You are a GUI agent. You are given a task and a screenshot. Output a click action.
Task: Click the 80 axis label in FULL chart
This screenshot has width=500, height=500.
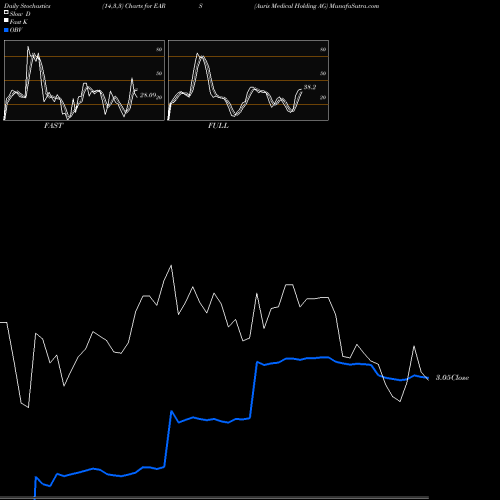pos(323,49)
